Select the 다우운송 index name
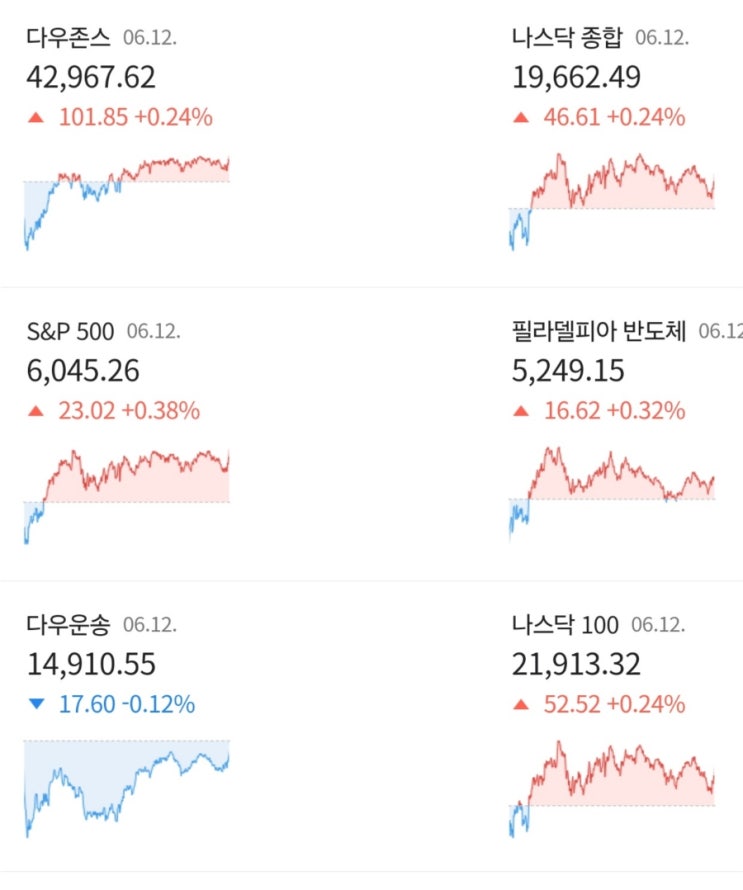 coord(69,624)
